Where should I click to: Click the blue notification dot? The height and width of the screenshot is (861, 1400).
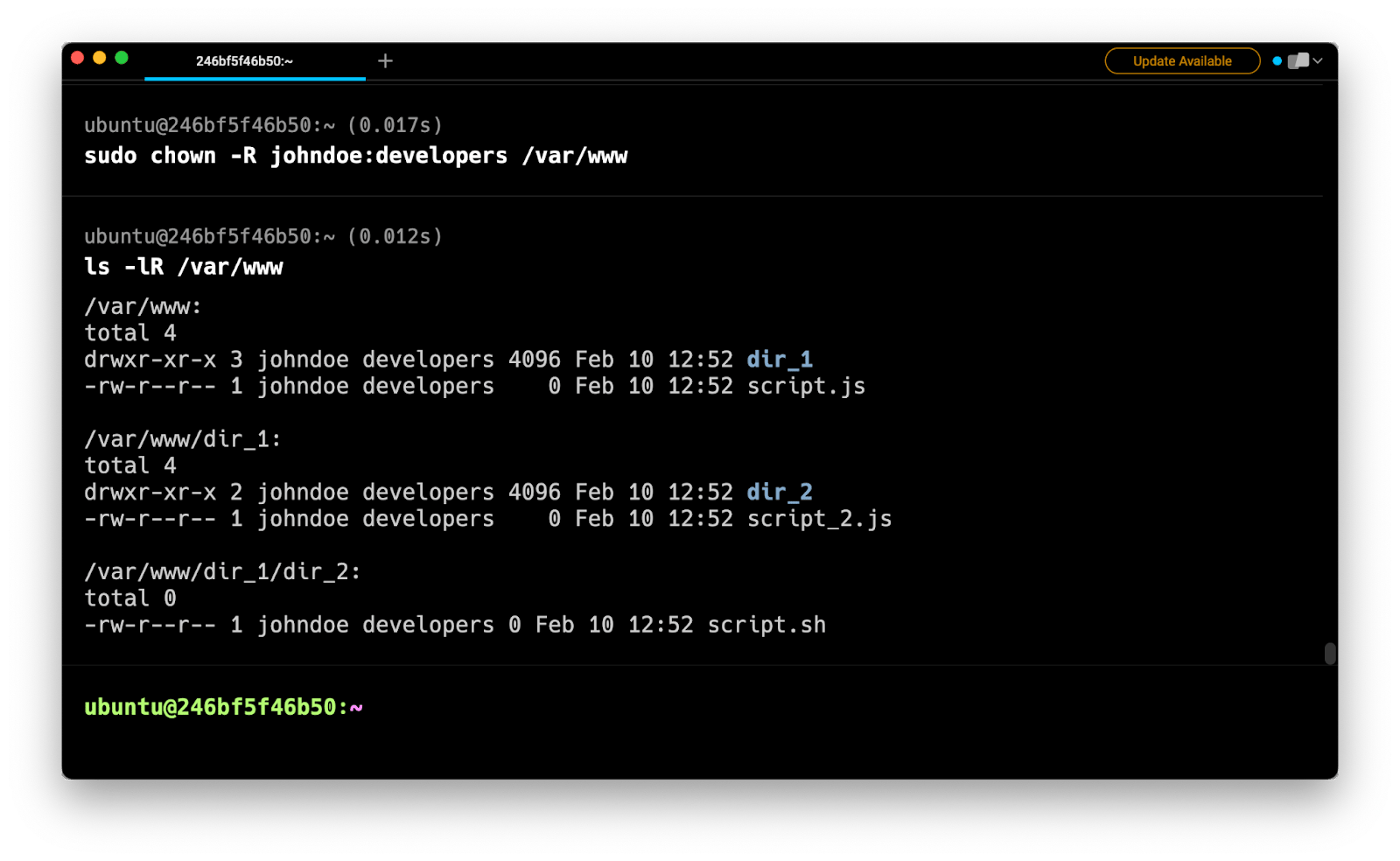pos(1277,61)
